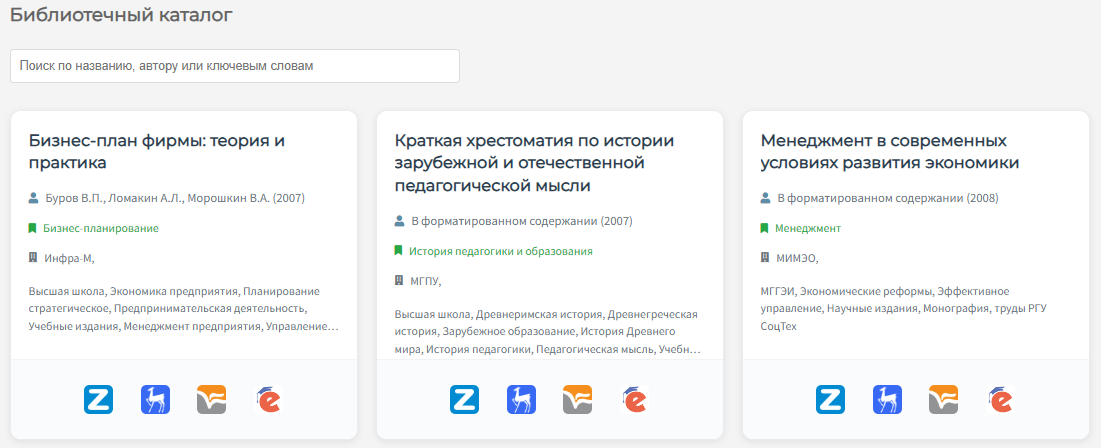The width and height of the screenshot is (1101, 448).
Task: Open the blue Z icon on the Краткая хрестоматия card
Action: point(465,400)
